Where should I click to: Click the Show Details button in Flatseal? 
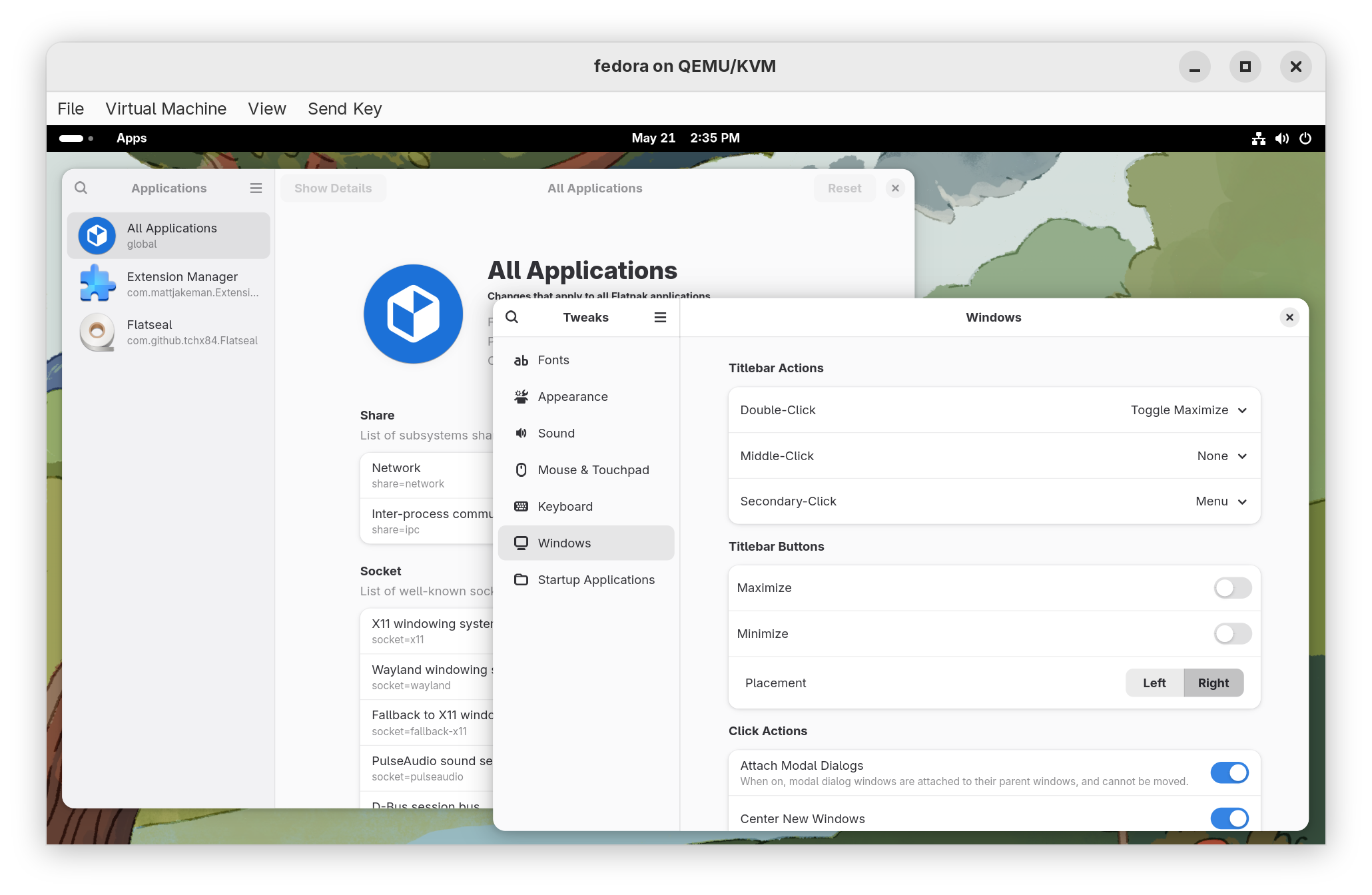click(x=333, y=188)
